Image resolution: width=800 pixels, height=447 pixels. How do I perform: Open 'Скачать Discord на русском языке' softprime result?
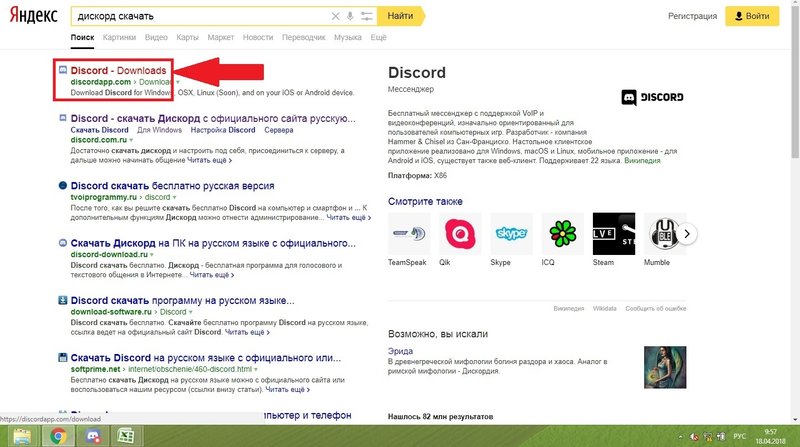tap(206, 357)
